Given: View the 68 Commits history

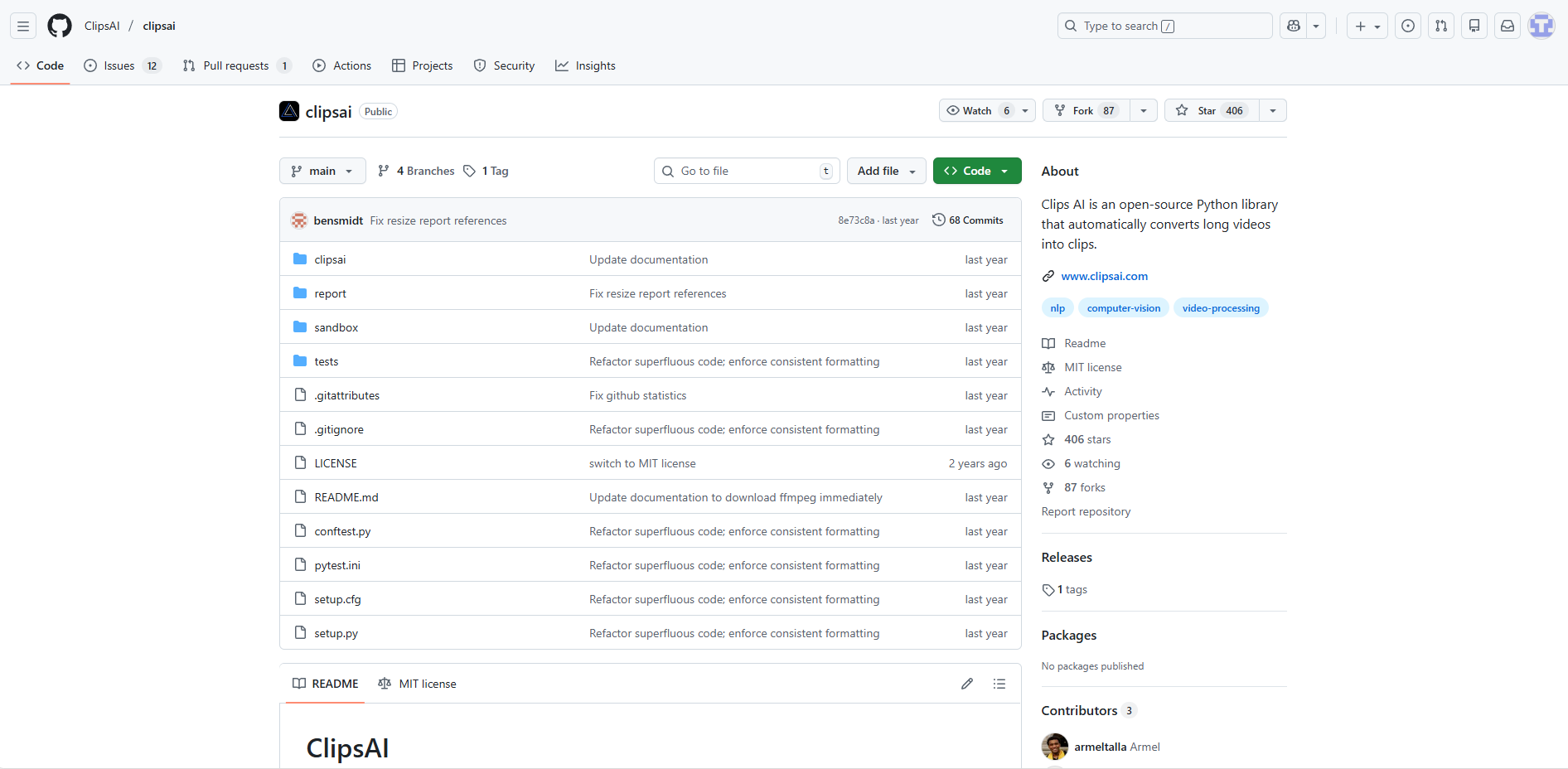Looking at the screenshot, I should [x=968, y=220].
